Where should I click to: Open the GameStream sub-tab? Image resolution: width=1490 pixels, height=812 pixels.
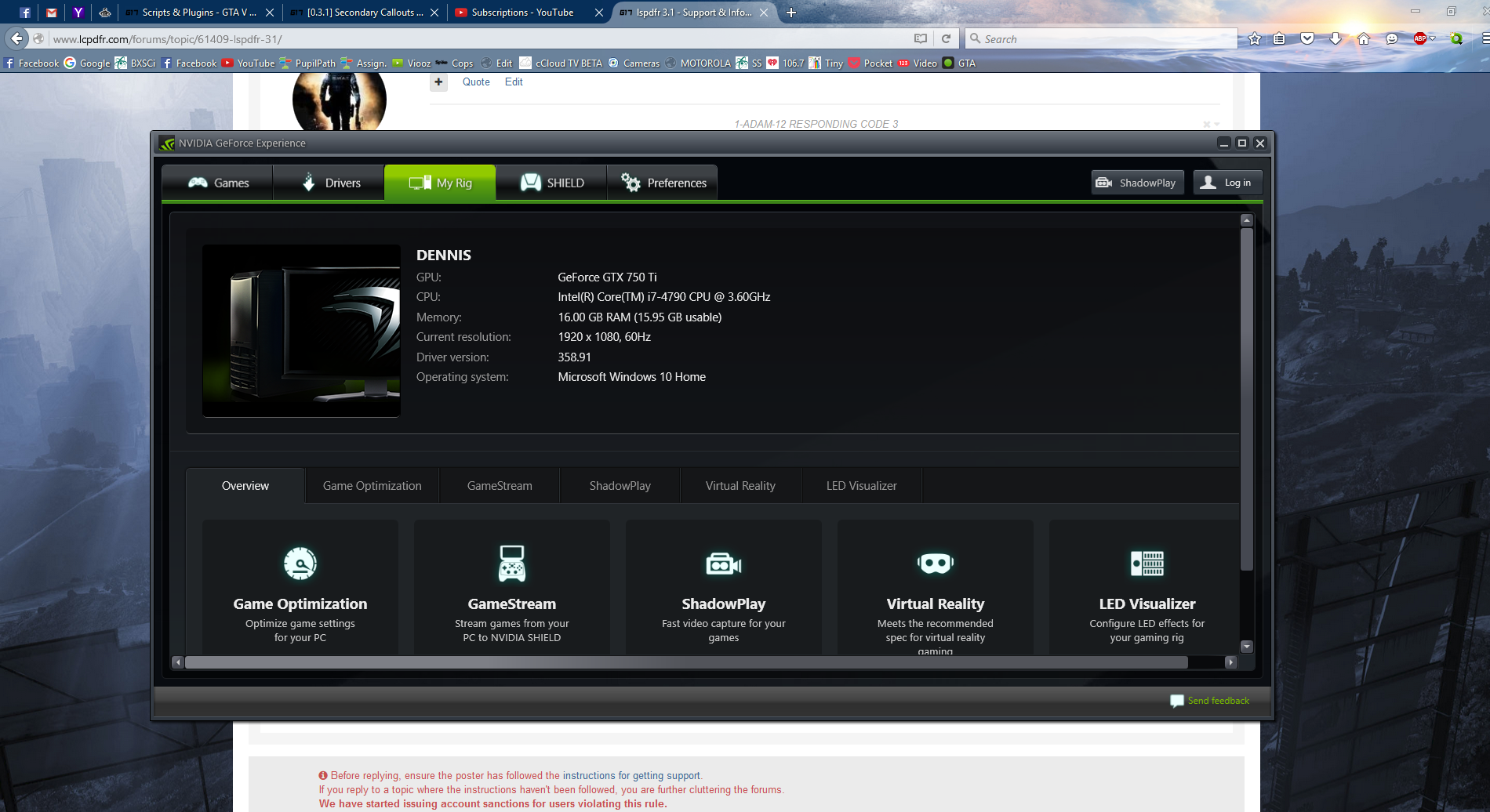(x=500, y=486)
